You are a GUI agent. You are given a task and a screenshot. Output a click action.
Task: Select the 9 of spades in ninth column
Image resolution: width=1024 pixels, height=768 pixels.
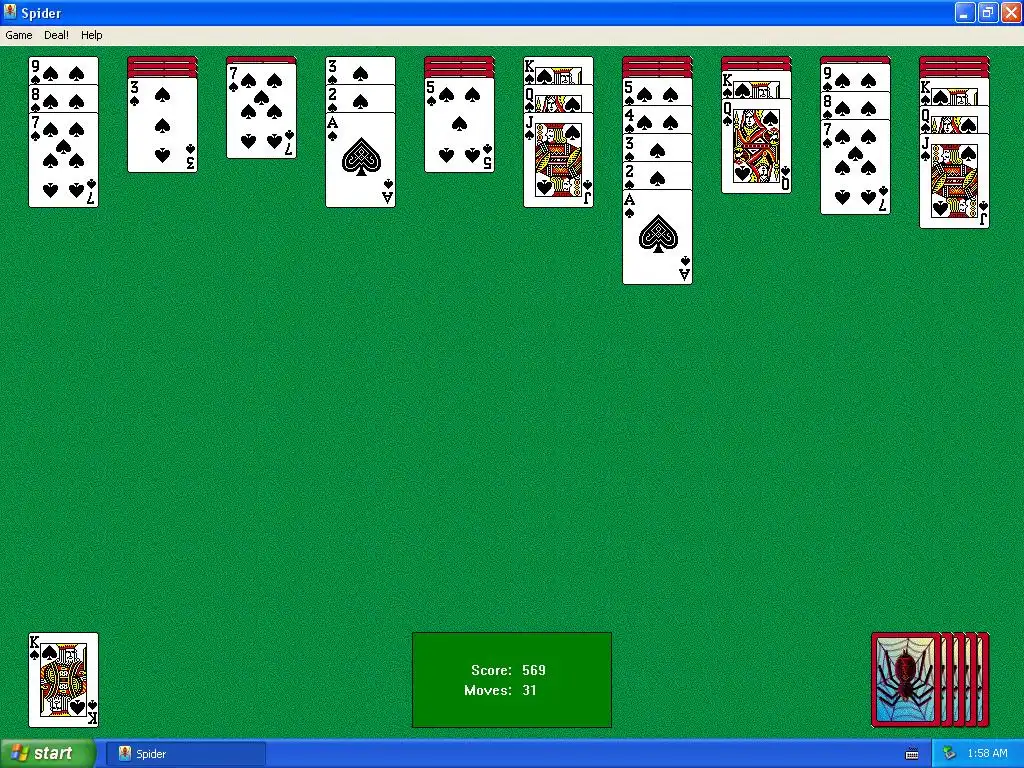(856, 77)
